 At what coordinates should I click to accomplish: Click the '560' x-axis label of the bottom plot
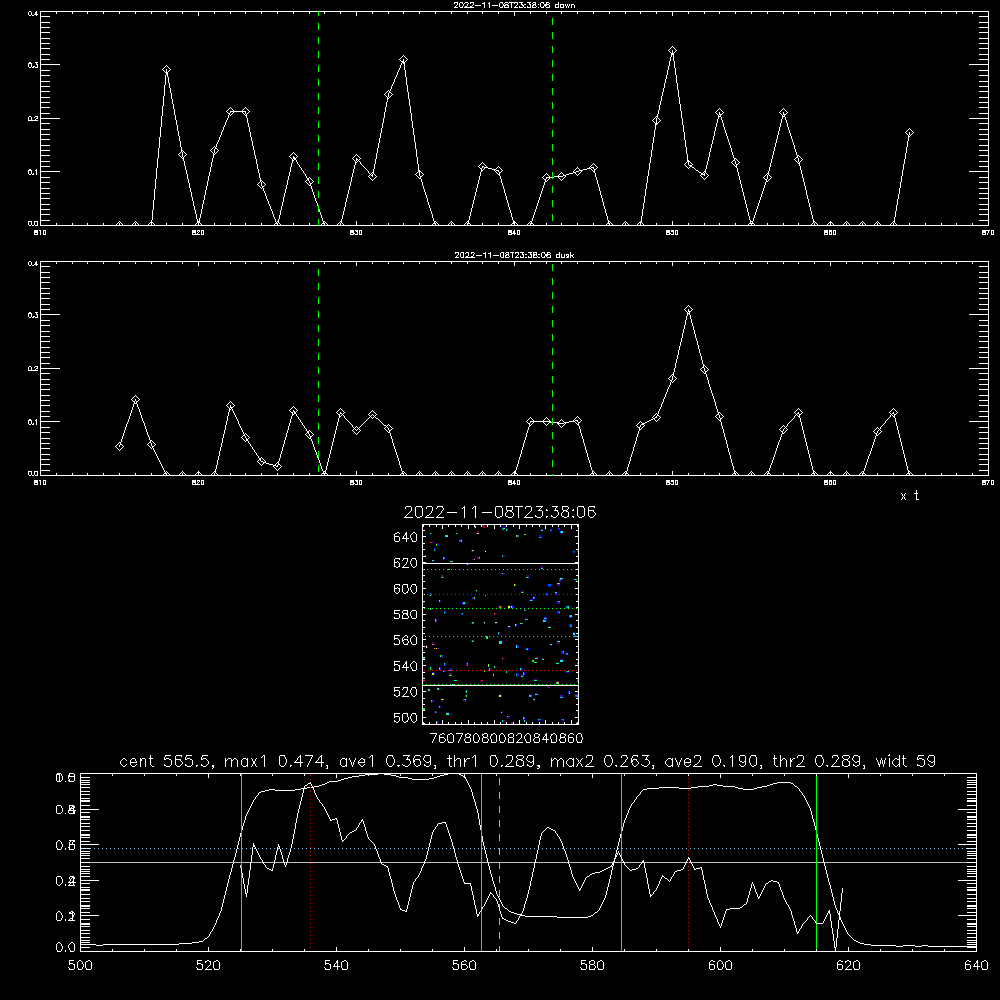point(464,966)
